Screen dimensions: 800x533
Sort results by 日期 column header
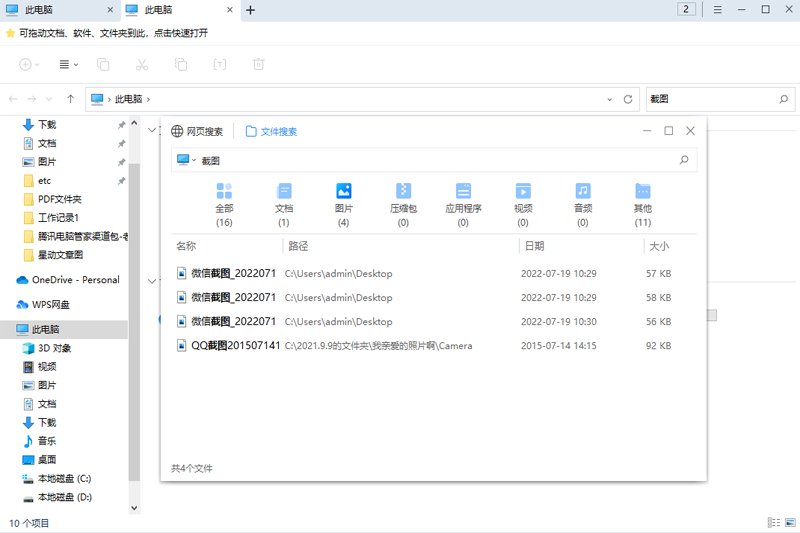(x=534, y=246)
